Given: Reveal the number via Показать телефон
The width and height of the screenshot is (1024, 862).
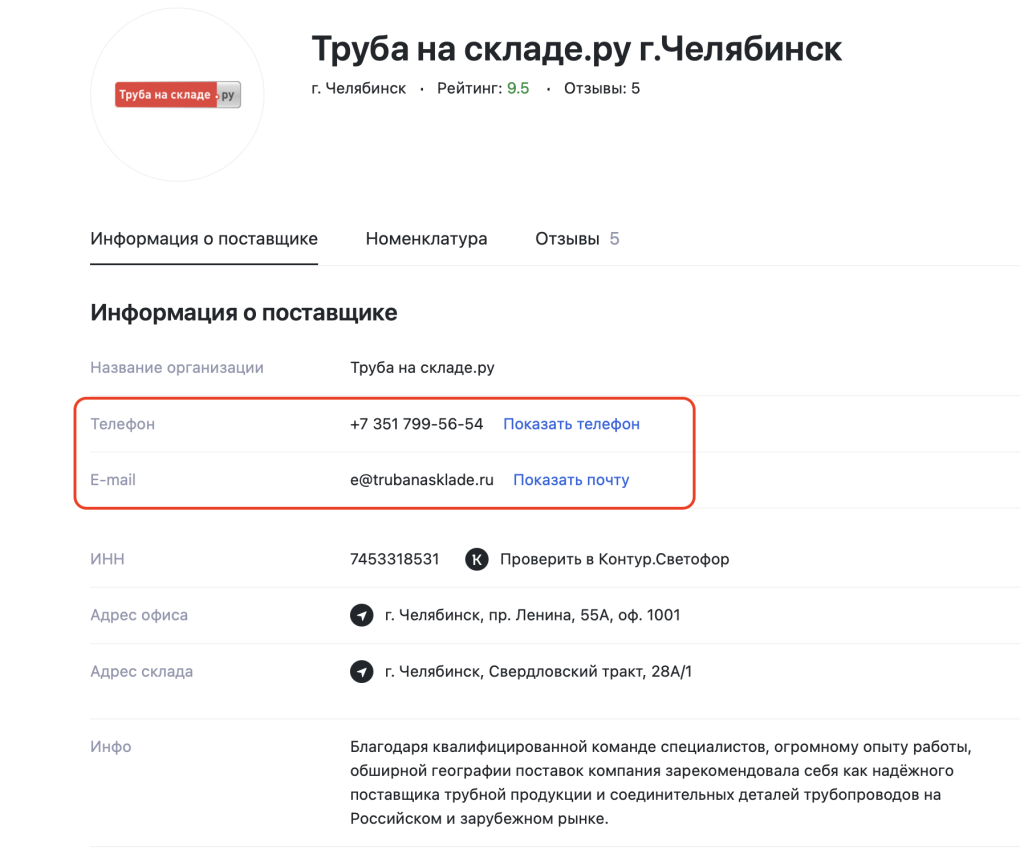Looking at the screenshot, I should pyautogui.click(x=571, y=424).
